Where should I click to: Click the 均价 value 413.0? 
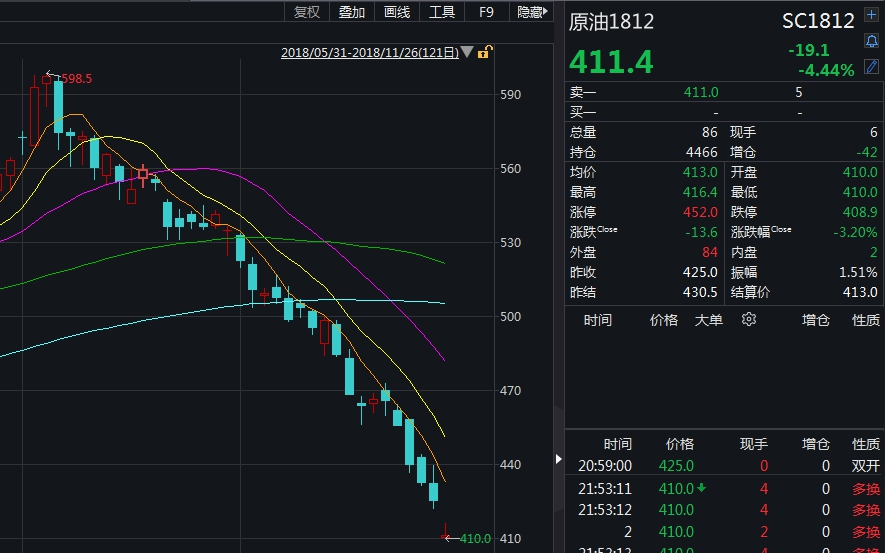700,172
